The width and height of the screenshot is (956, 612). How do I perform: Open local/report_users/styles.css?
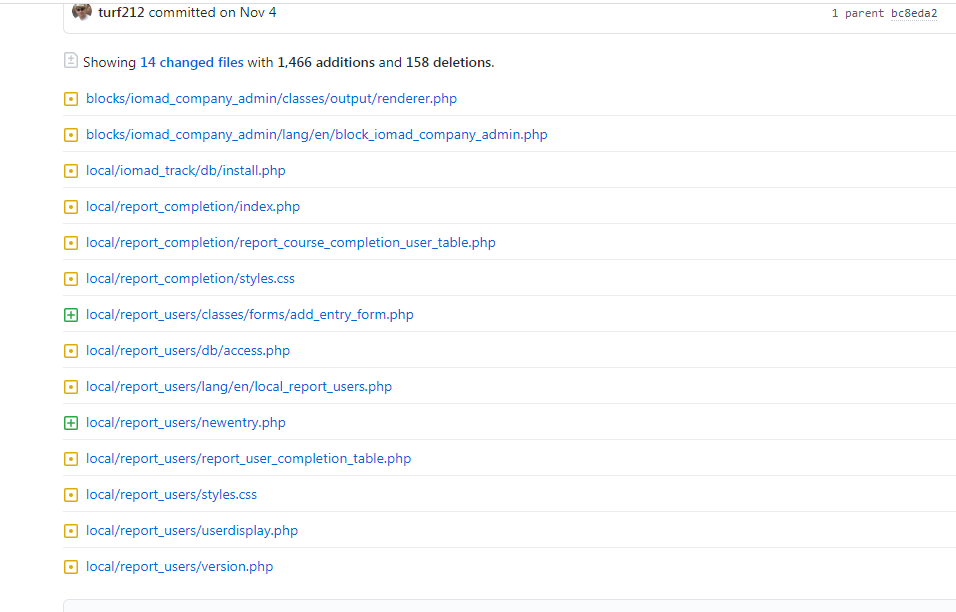(x=171, y=494)
